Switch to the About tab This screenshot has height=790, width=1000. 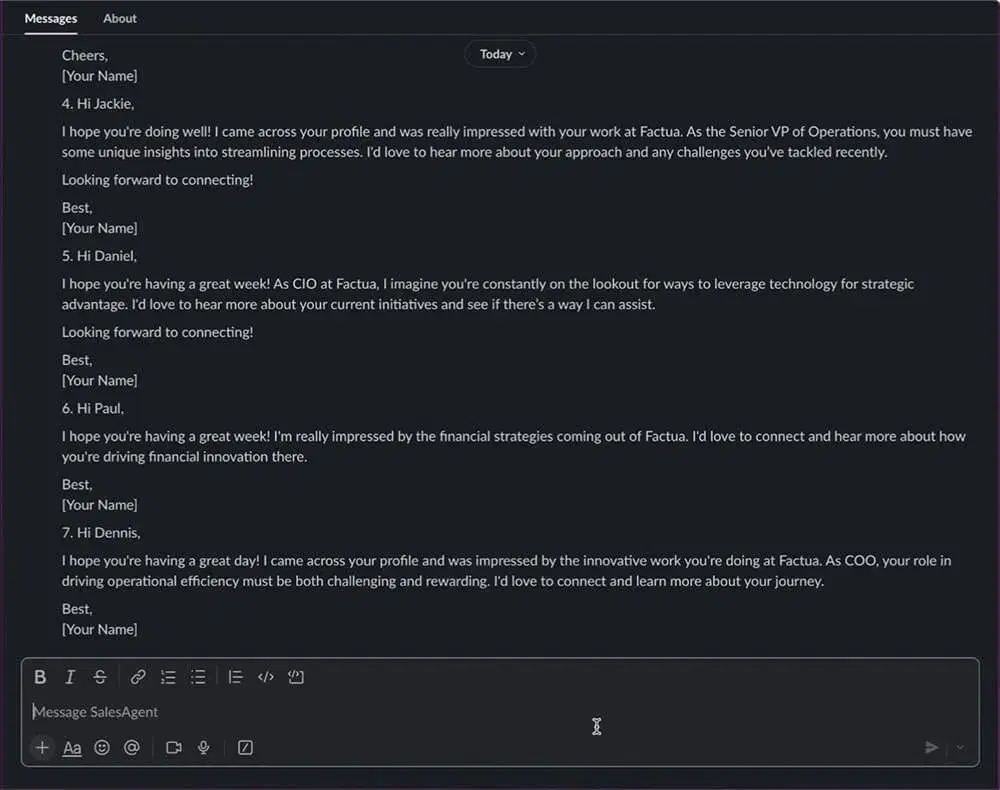[x=120, y=18]
